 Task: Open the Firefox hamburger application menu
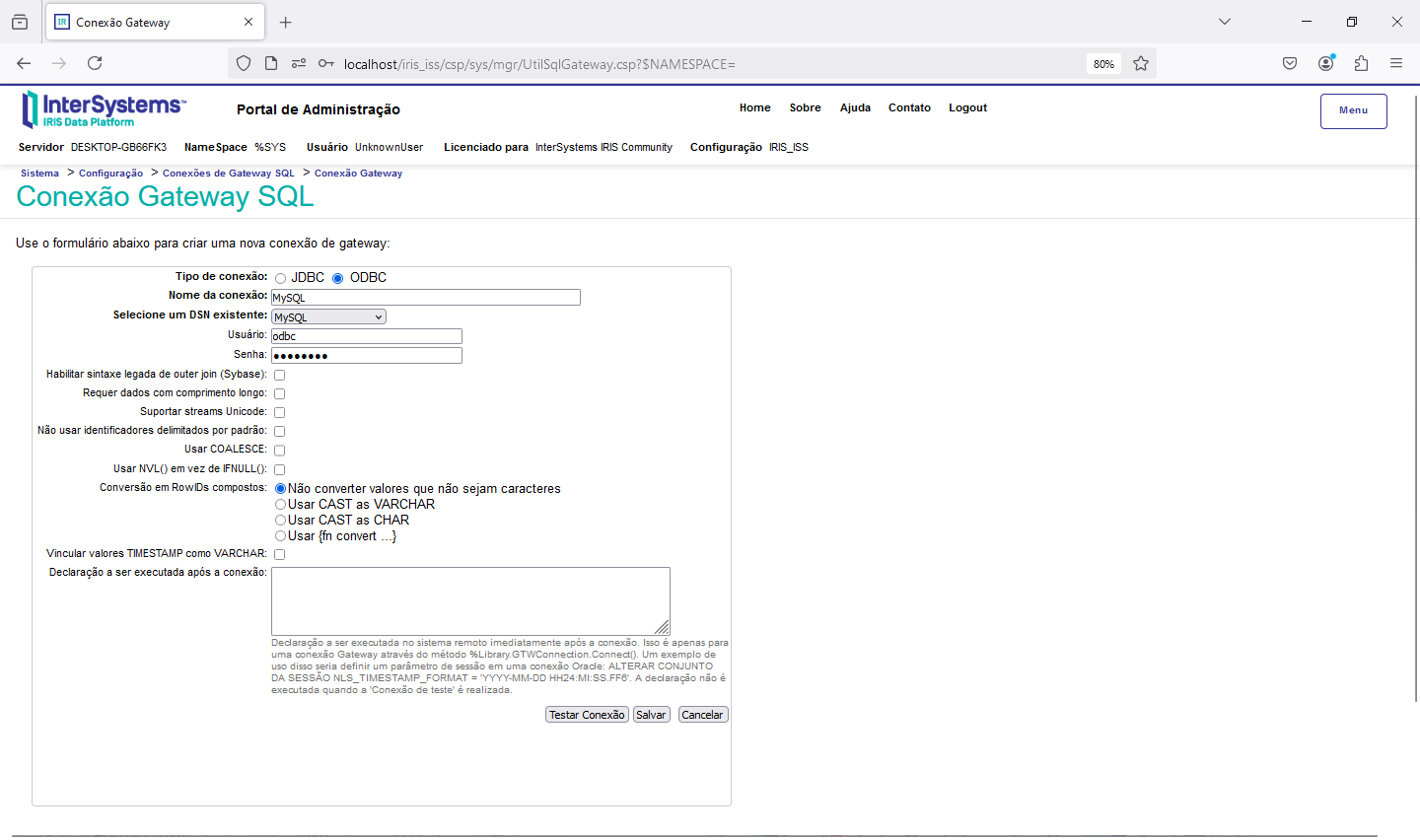point(1396,63)
